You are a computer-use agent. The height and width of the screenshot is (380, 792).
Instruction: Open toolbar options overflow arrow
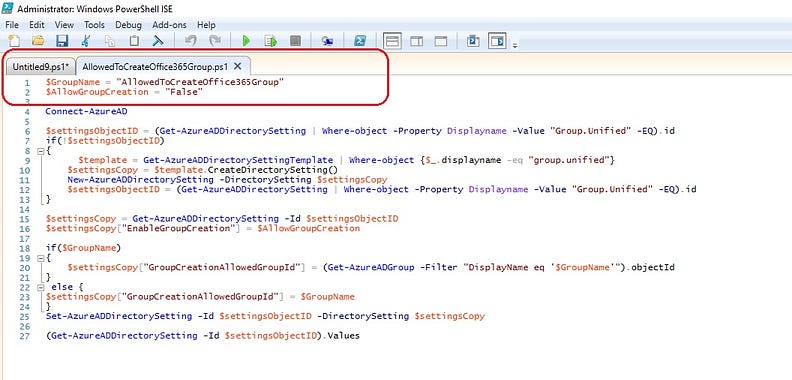(515, 45)
